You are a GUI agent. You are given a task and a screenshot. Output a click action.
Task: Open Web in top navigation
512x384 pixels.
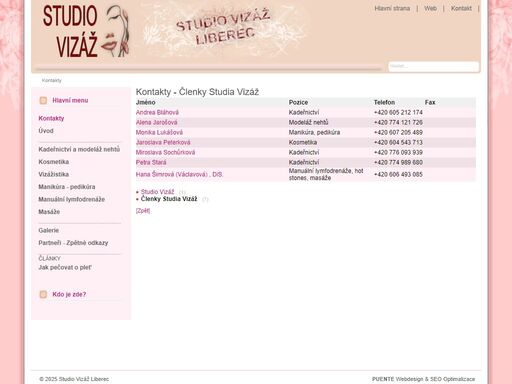coord(430,8)
